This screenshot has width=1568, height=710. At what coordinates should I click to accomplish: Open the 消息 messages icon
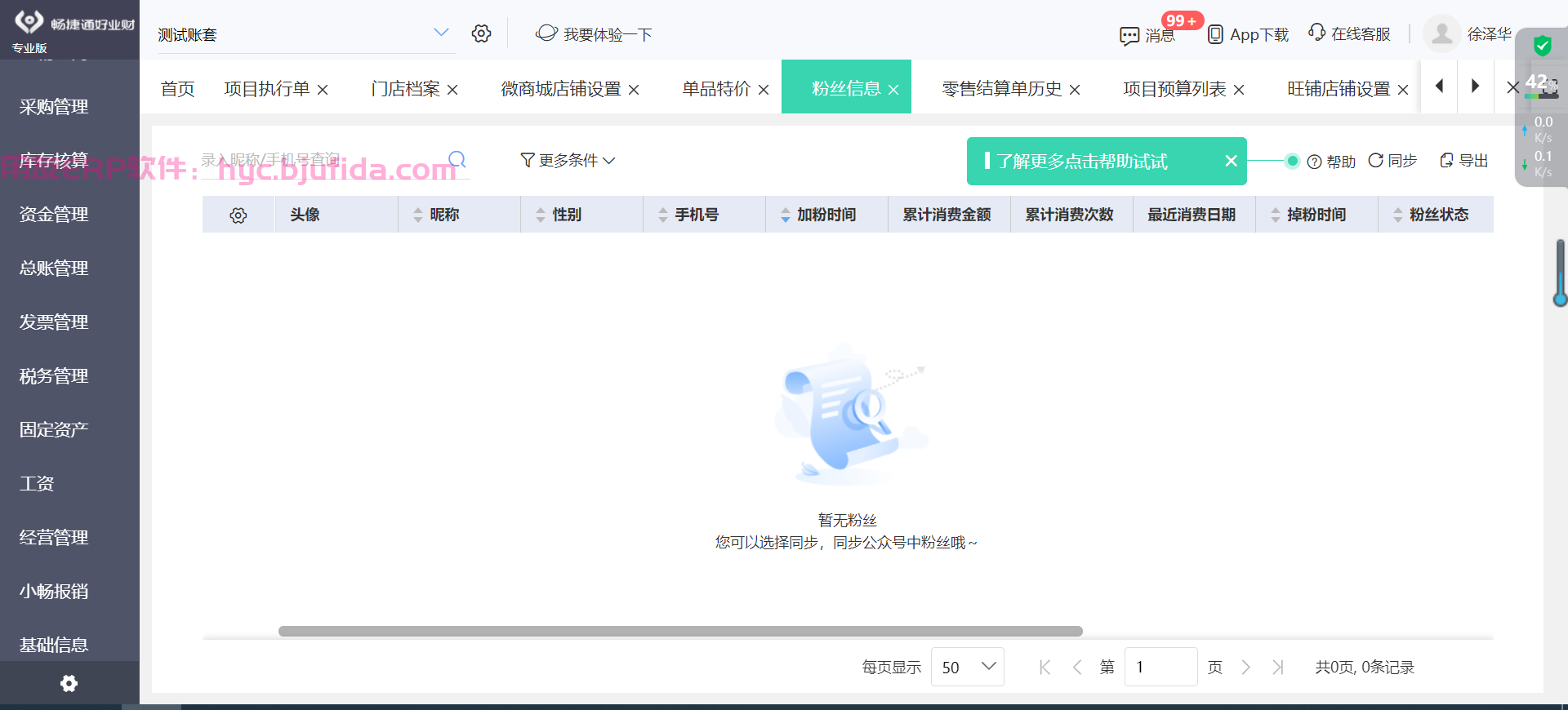click(1129, 35)
